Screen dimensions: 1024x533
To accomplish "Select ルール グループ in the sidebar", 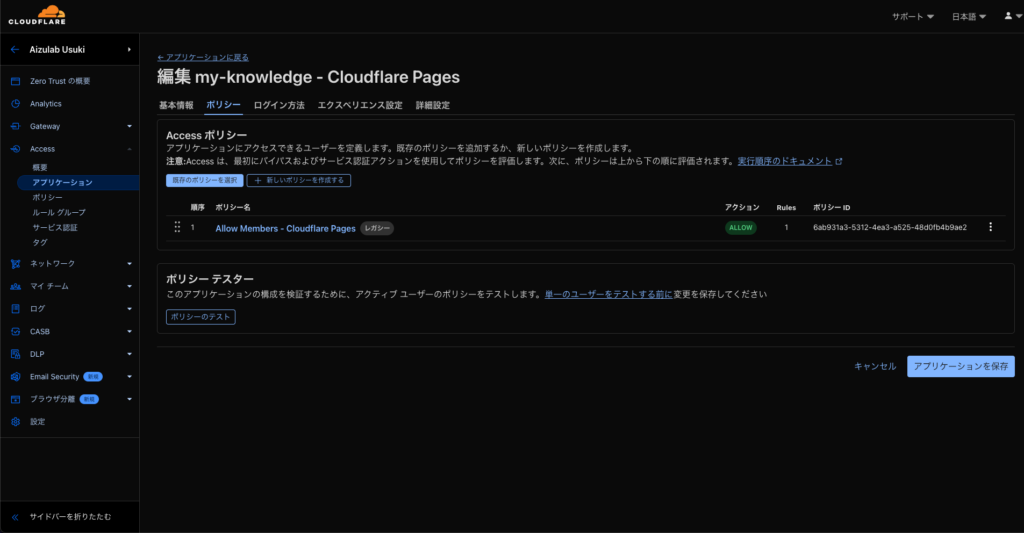I will click(59, 213).
